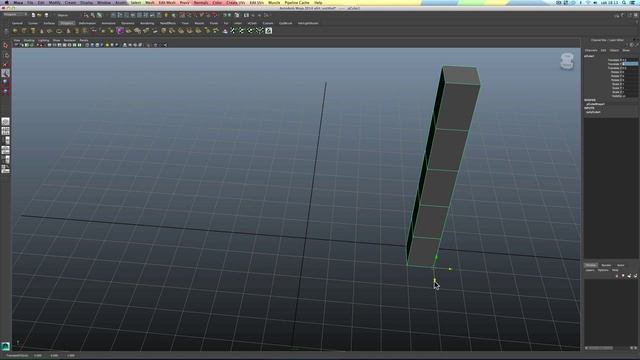The width and height of the screenshot is (640, 360).
Task: Open the Edit Mesh menu
Action: tap(167, 2)
